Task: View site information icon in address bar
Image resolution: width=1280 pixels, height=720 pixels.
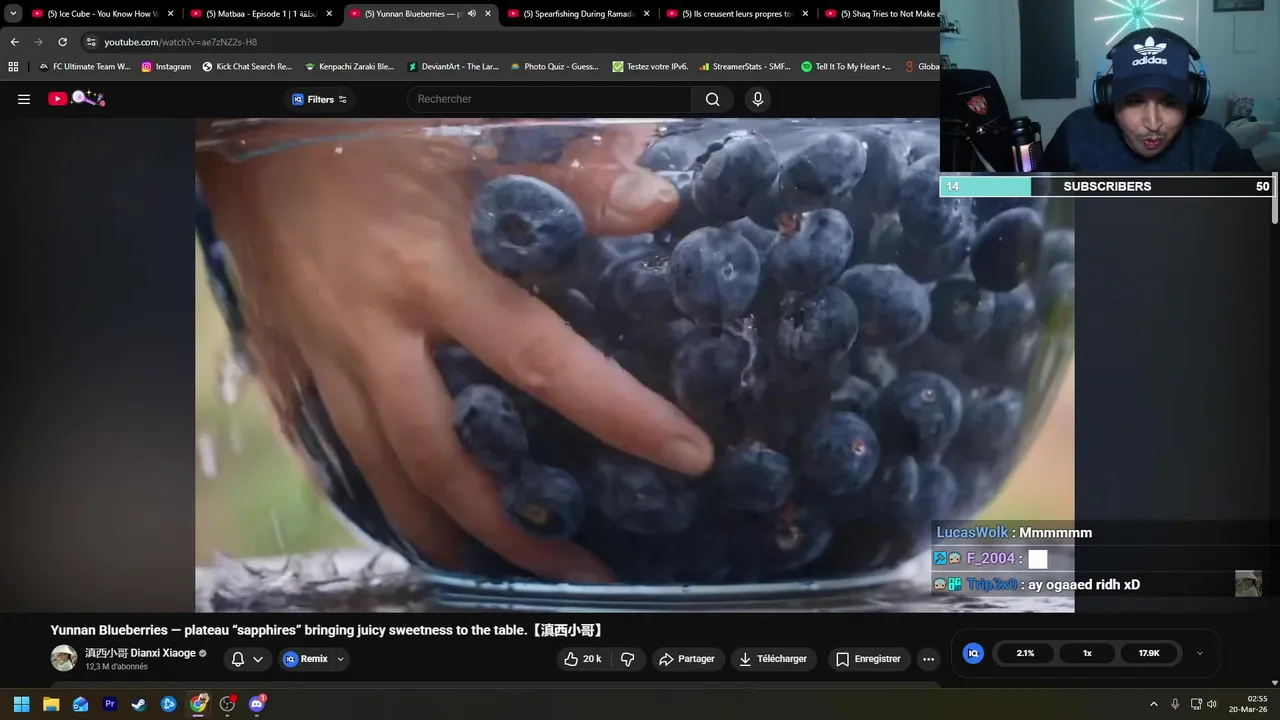Action: point(91,42)
